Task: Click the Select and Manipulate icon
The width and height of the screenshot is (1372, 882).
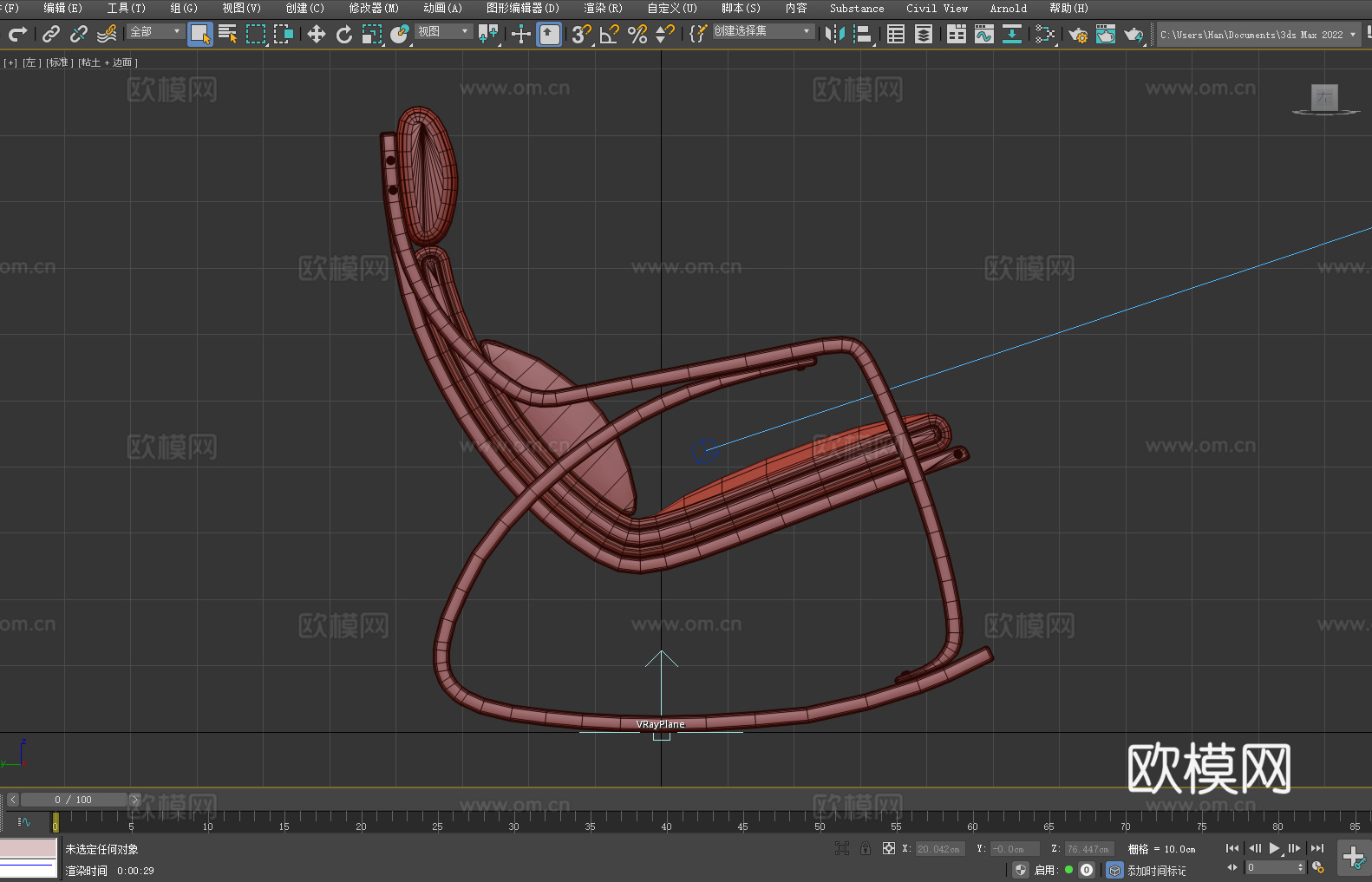Action: tap(521, 34)
